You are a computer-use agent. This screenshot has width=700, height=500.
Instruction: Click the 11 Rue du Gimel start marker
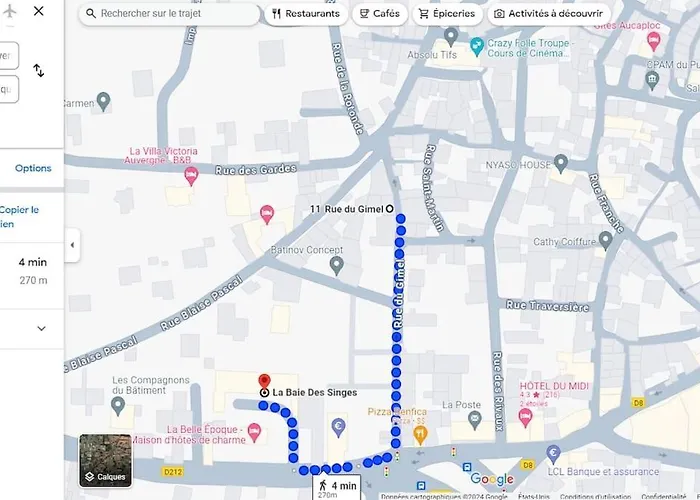click(x=389, y=209)
